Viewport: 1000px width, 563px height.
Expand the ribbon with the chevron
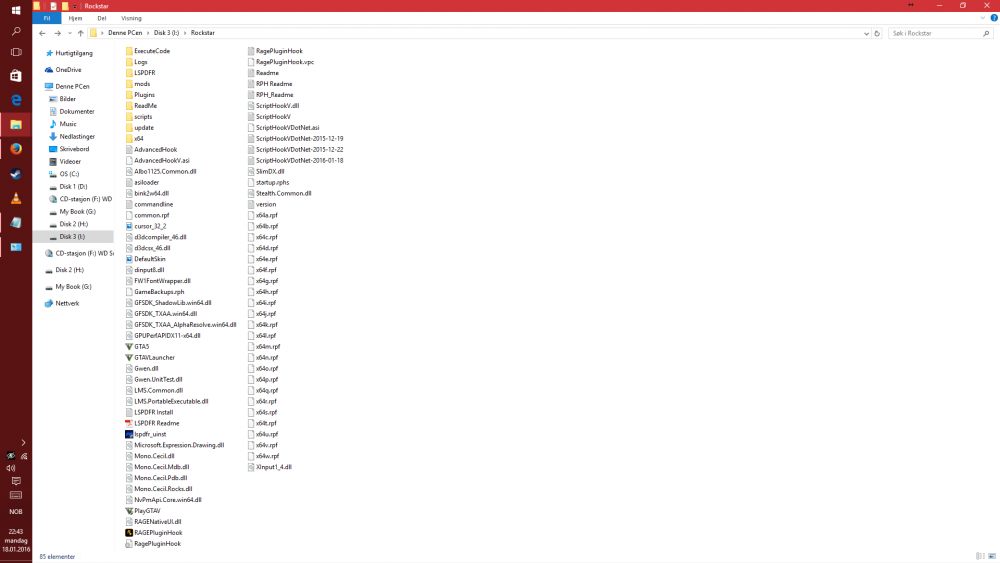pos(983,18)
